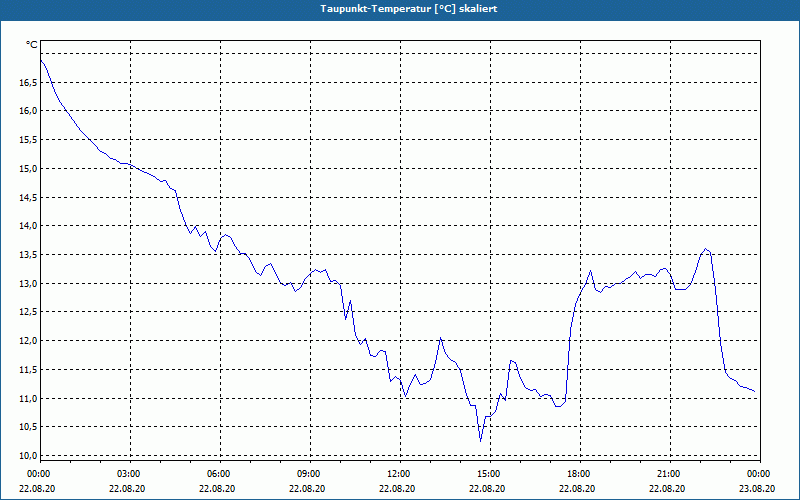Click the chart title Taupunkt-Temperatur [°C] skaliert

coord(409,9)
